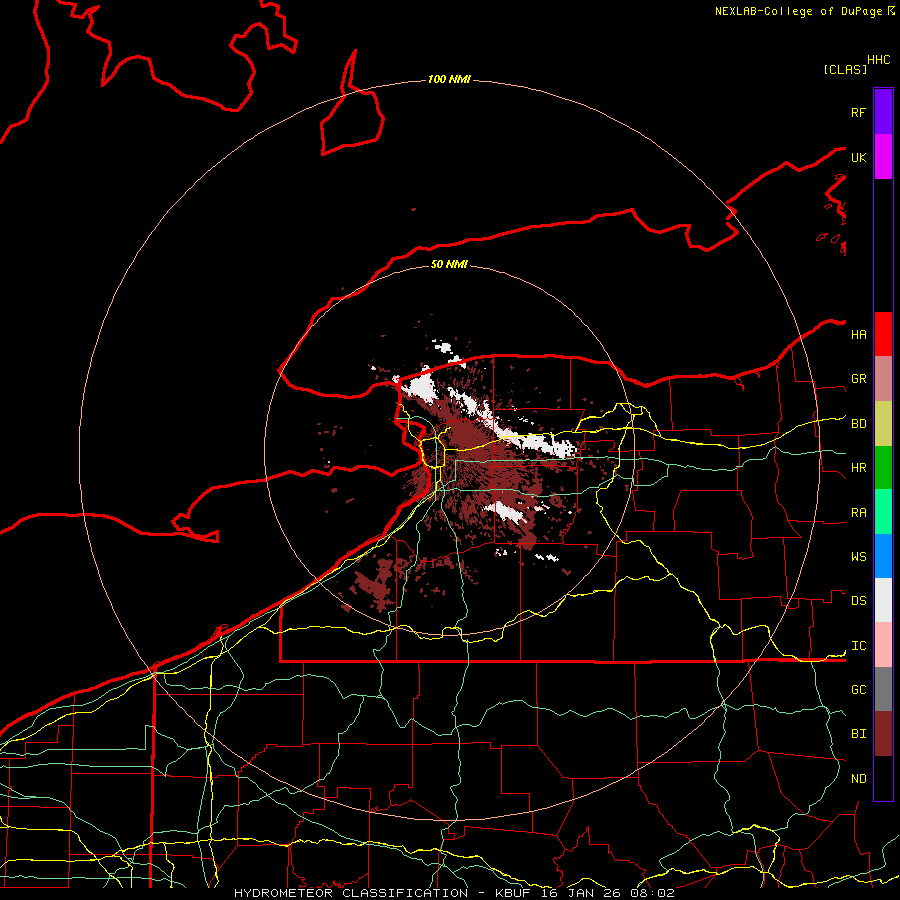Click the red HA color swatch in legend
Viewport: 900px width, 900px height.
(883, 334)
